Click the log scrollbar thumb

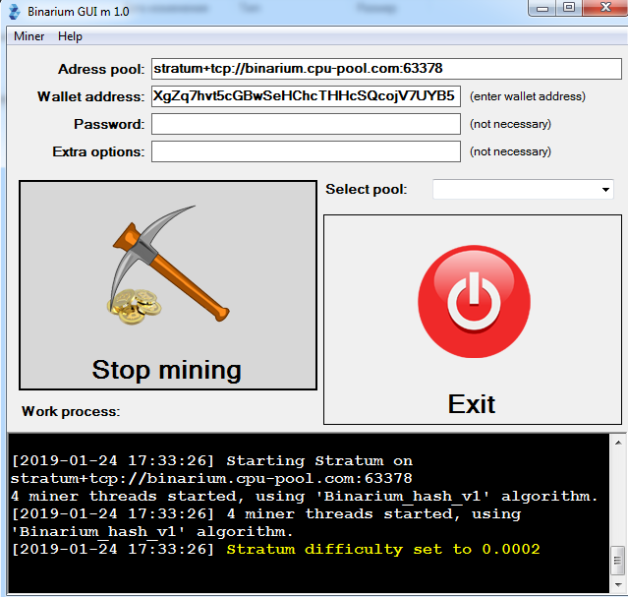pos(618,561)
